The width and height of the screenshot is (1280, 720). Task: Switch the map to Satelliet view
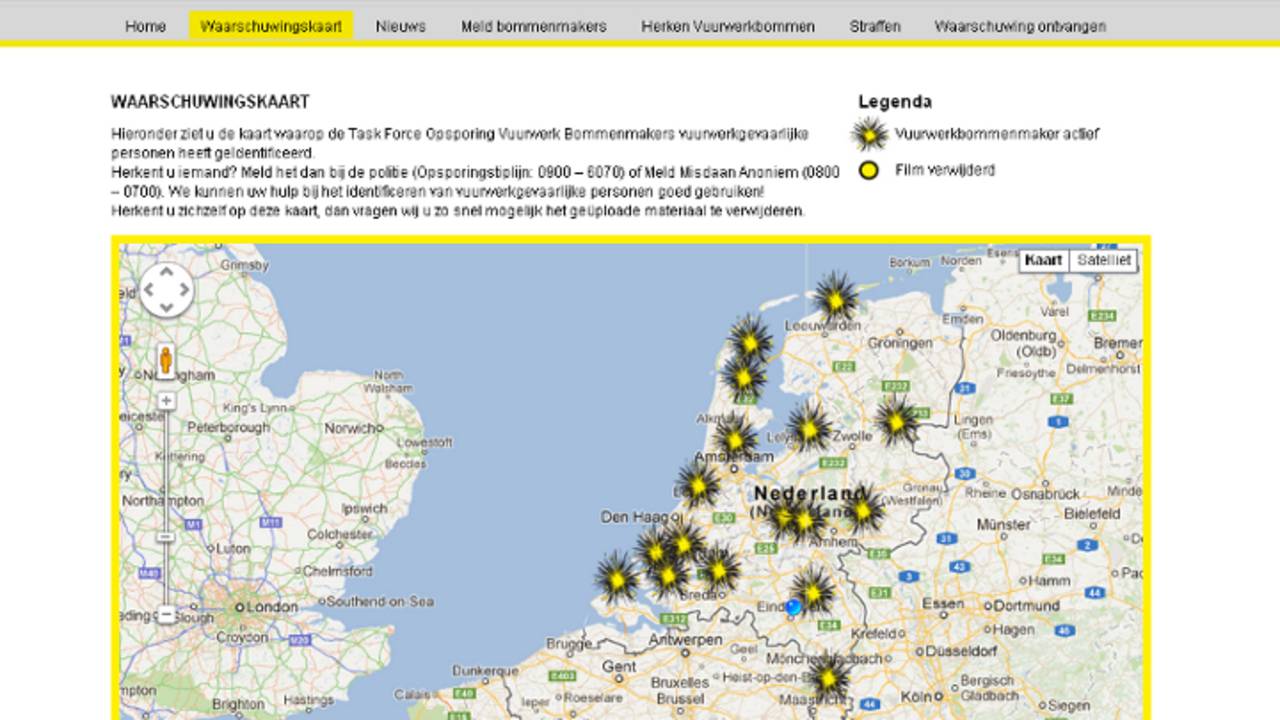point(1104,260)
